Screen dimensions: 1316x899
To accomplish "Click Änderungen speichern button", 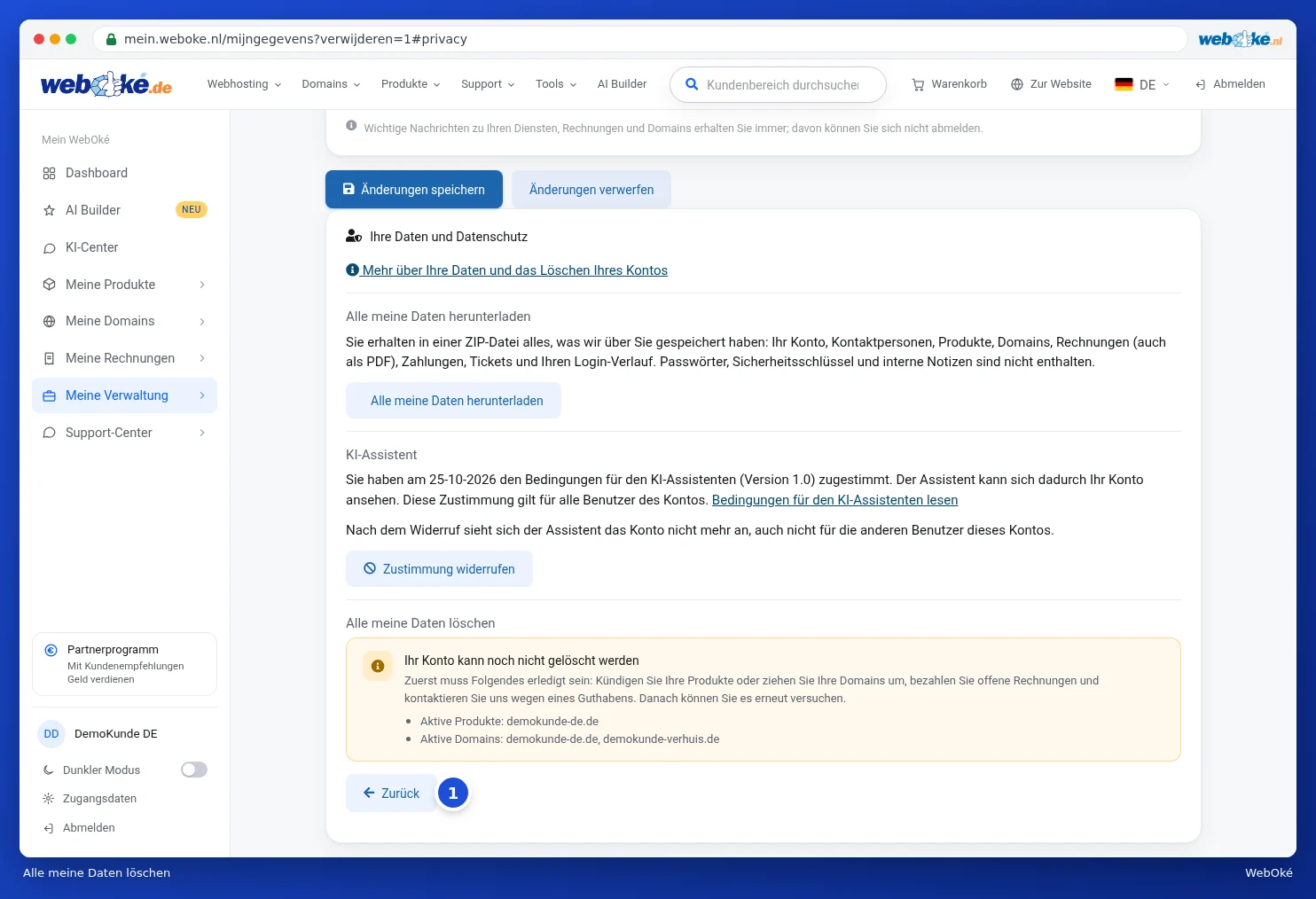I will [414, 190].
